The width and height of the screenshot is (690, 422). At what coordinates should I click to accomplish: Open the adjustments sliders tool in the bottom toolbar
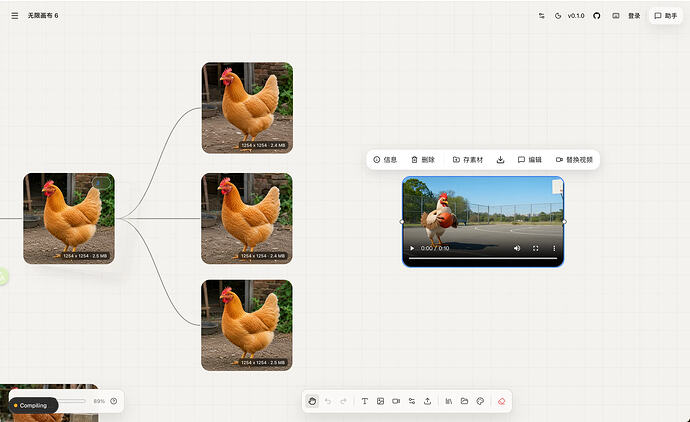pyautogui.click(x=412, y=401)
